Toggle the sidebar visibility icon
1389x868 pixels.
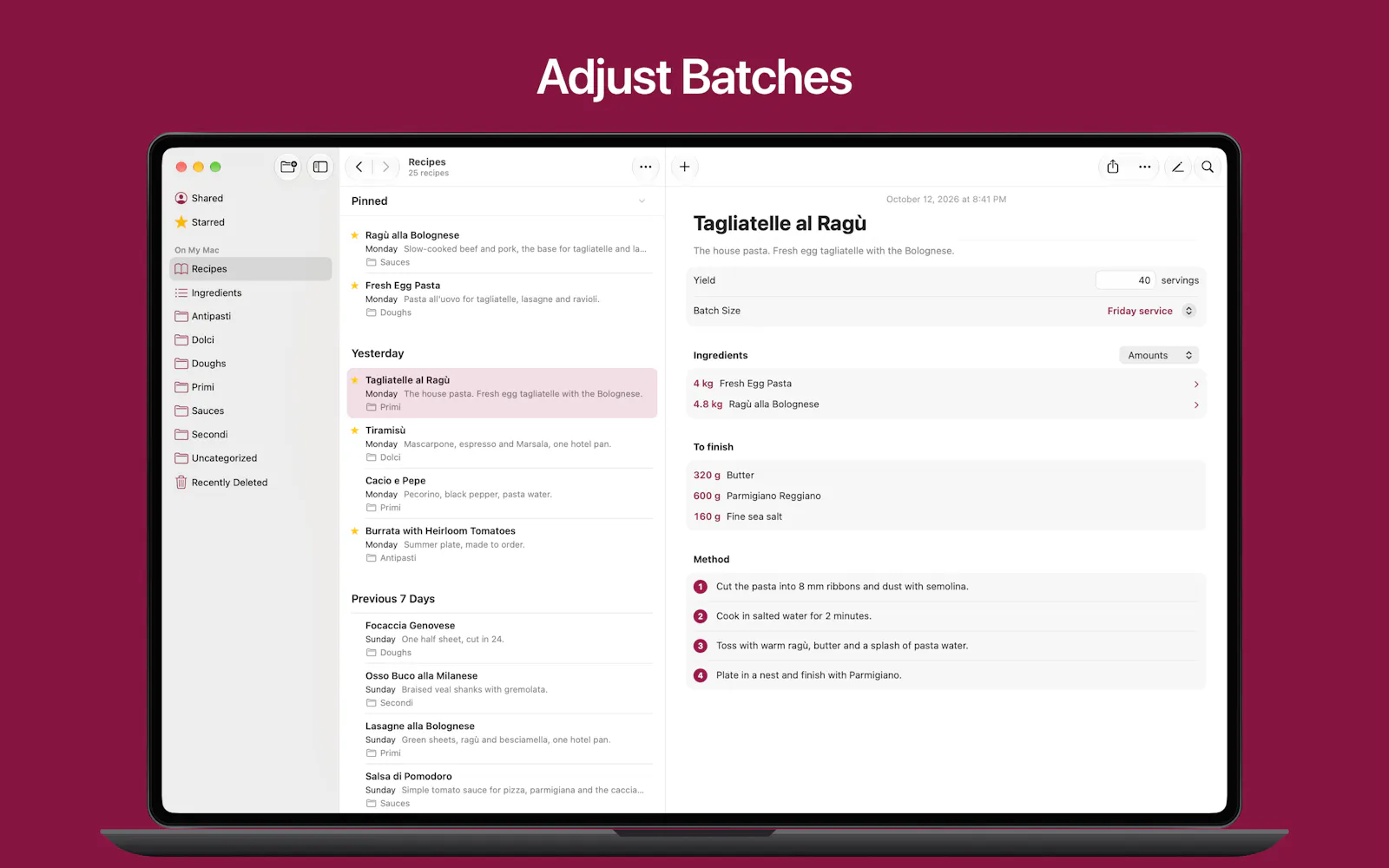point(320,167)
